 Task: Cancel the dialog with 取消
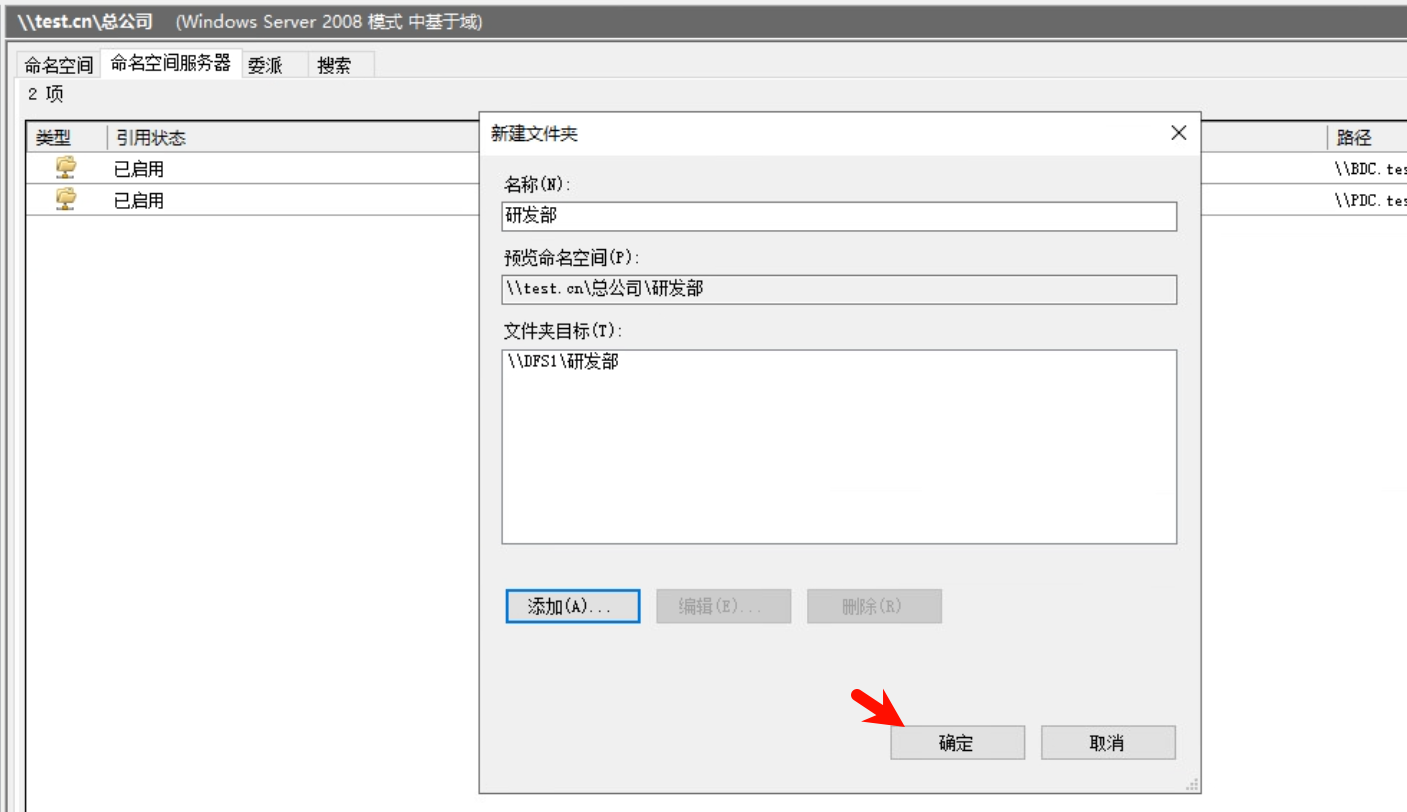click(1107, 742)
